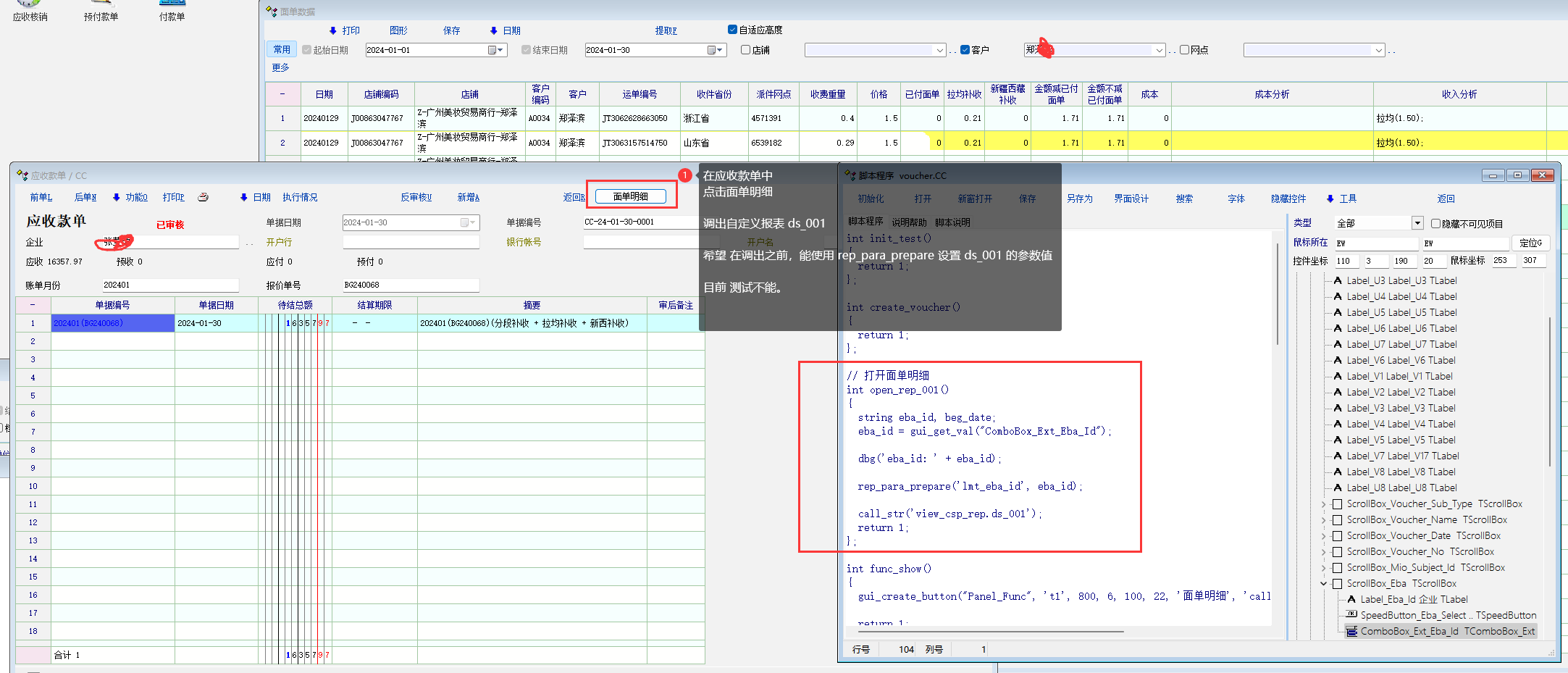This screenshot has height=673, width=1568.
Task: Enable the 店铺 filter checkbox
Action: coord(745,50)
